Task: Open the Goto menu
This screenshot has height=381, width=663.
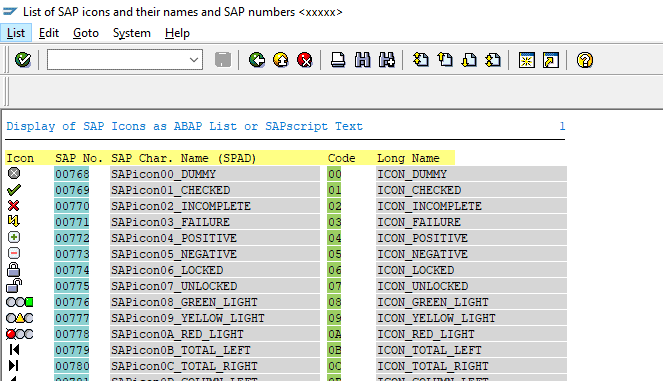Action: click(86, 33)
